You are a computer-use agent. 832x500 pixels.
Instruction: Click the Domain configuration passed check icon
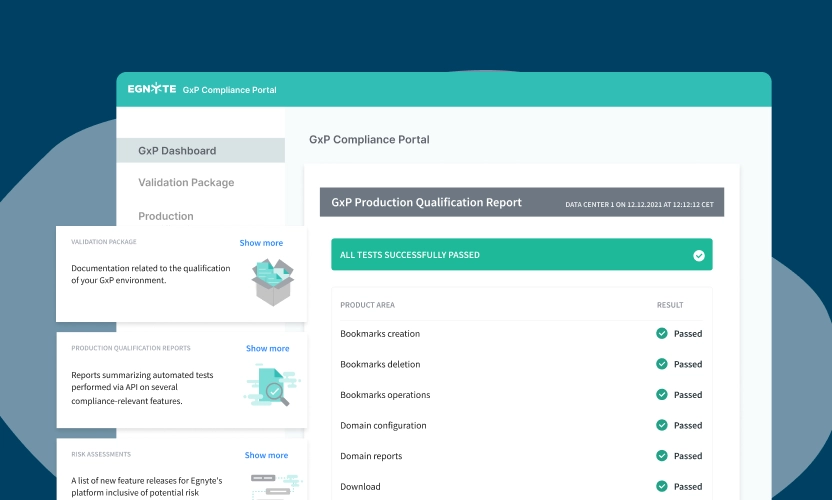[x=661, y=425]
